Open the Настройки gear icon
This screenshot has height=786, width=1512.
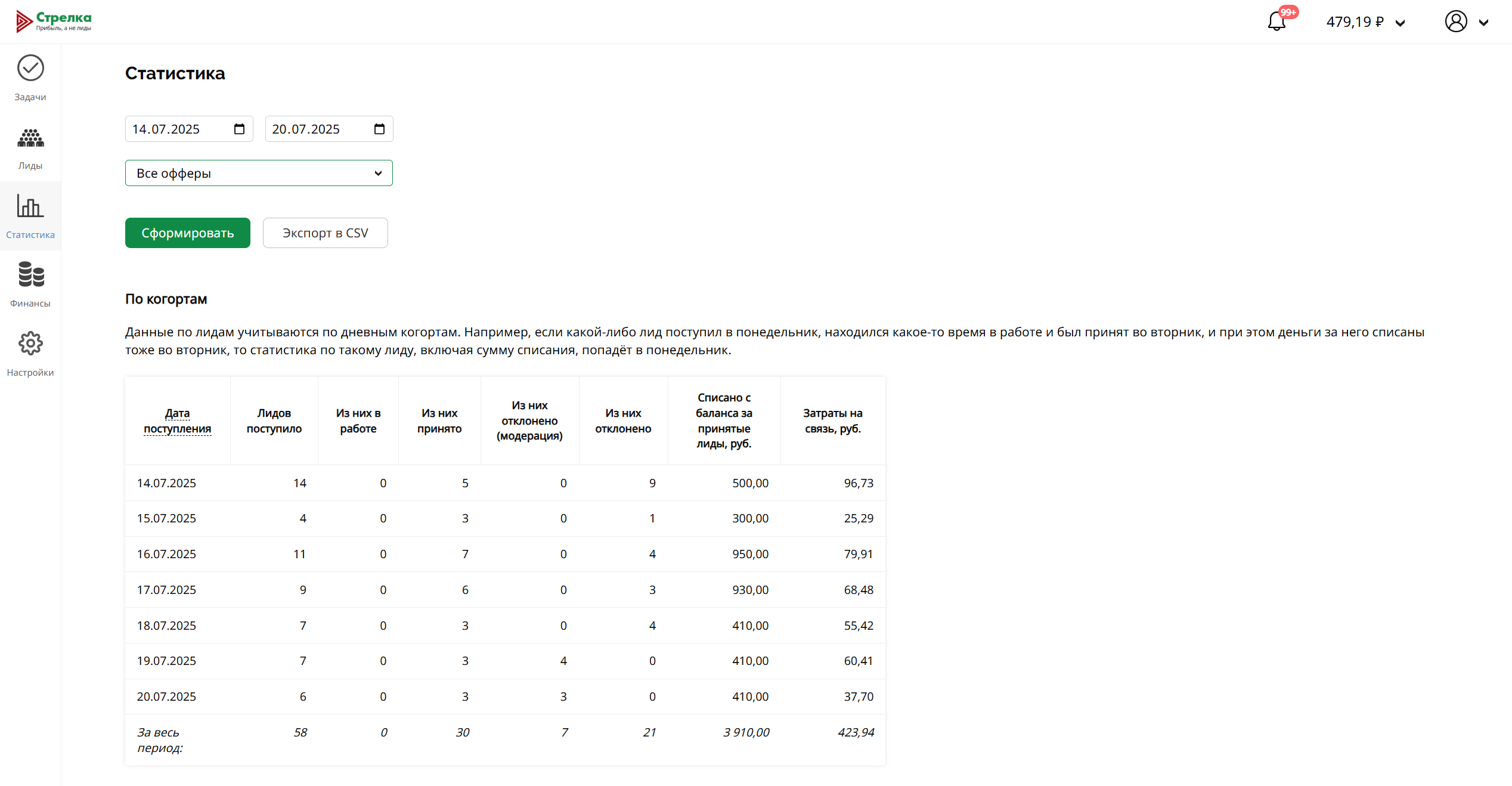pyautogui.click(x=30, y=344)
